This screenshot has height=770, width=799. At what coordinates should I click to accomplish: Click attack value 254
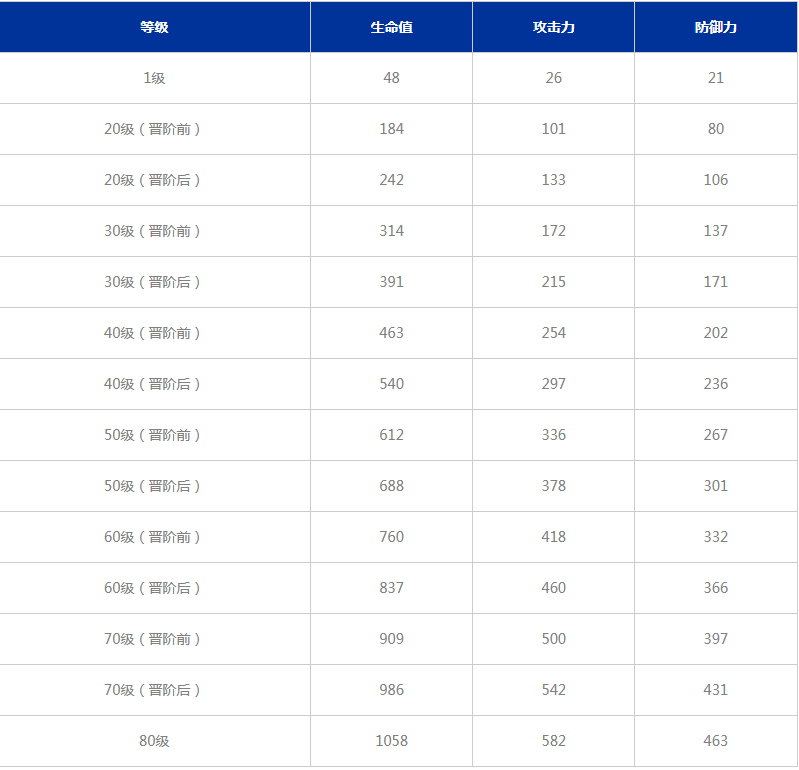pos(553,333)
